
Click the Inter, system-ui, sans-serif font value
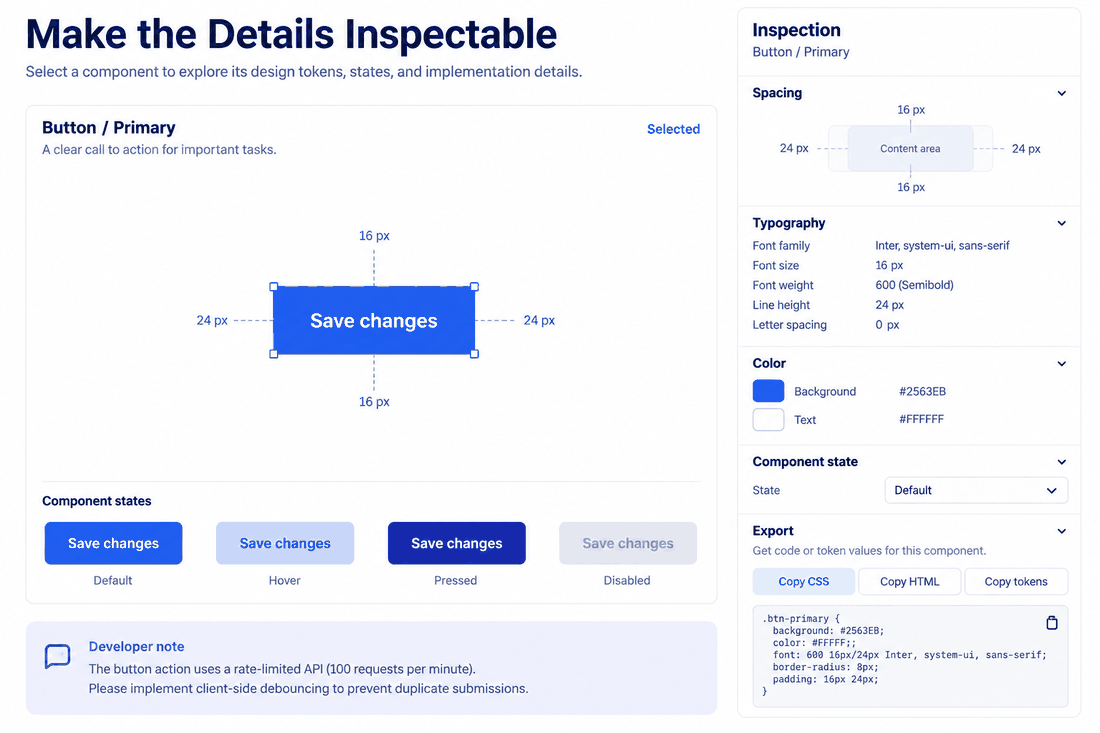tap(942, 246)
